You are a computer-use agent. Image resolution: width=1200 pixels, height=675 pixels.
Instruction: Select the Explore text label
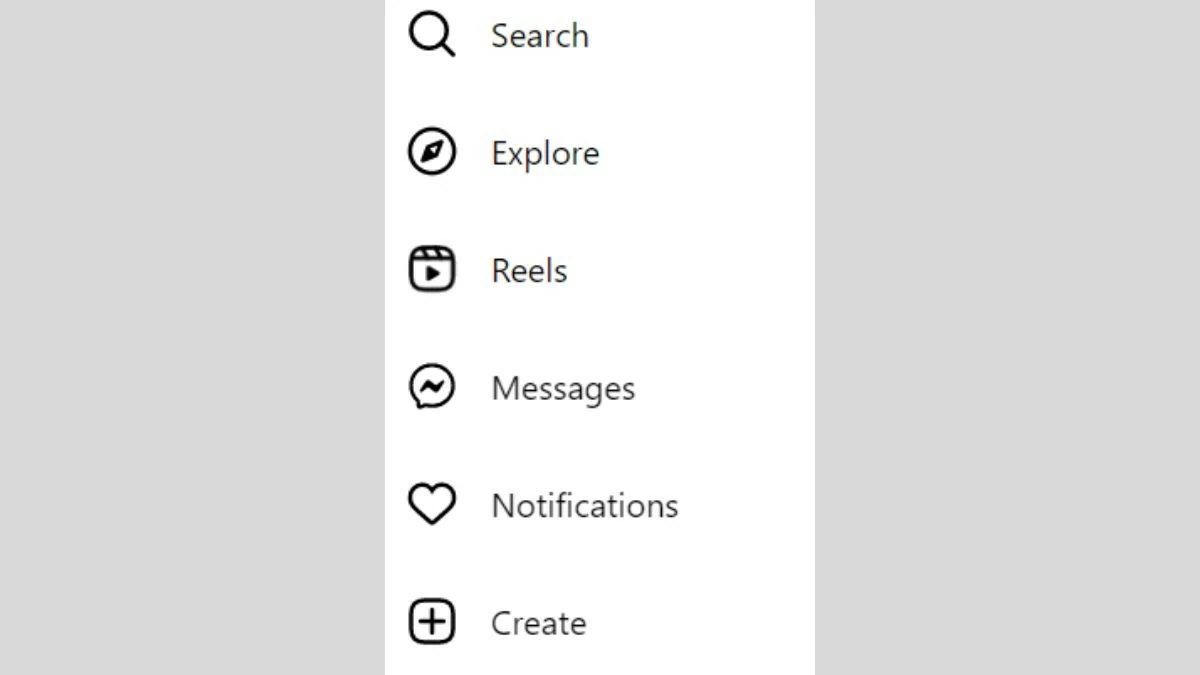[545, 154]
